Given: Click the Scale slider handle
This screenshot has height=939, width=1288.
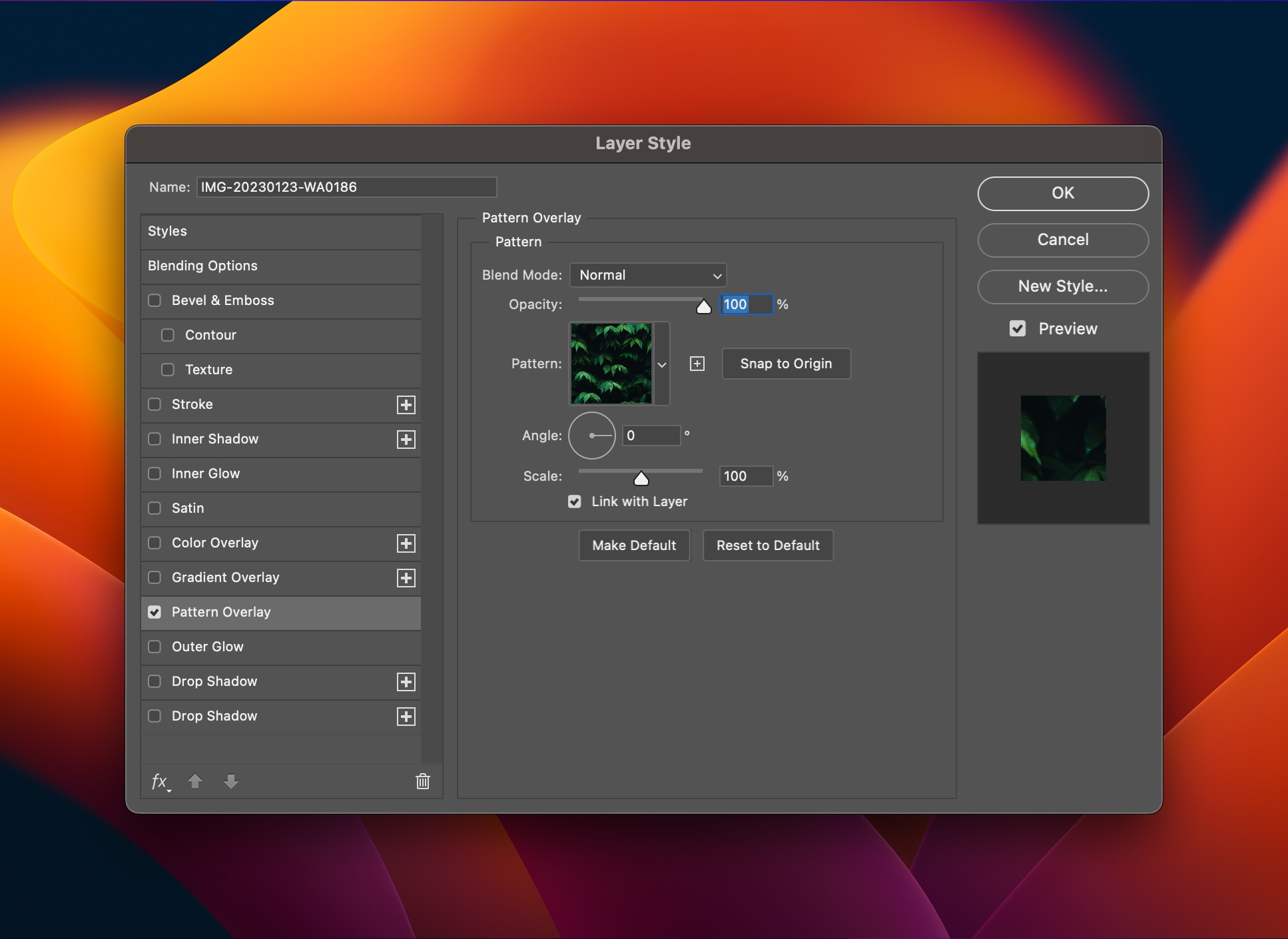Looking at the screenshot, I should pyautogui.click(x=641, y=478).
